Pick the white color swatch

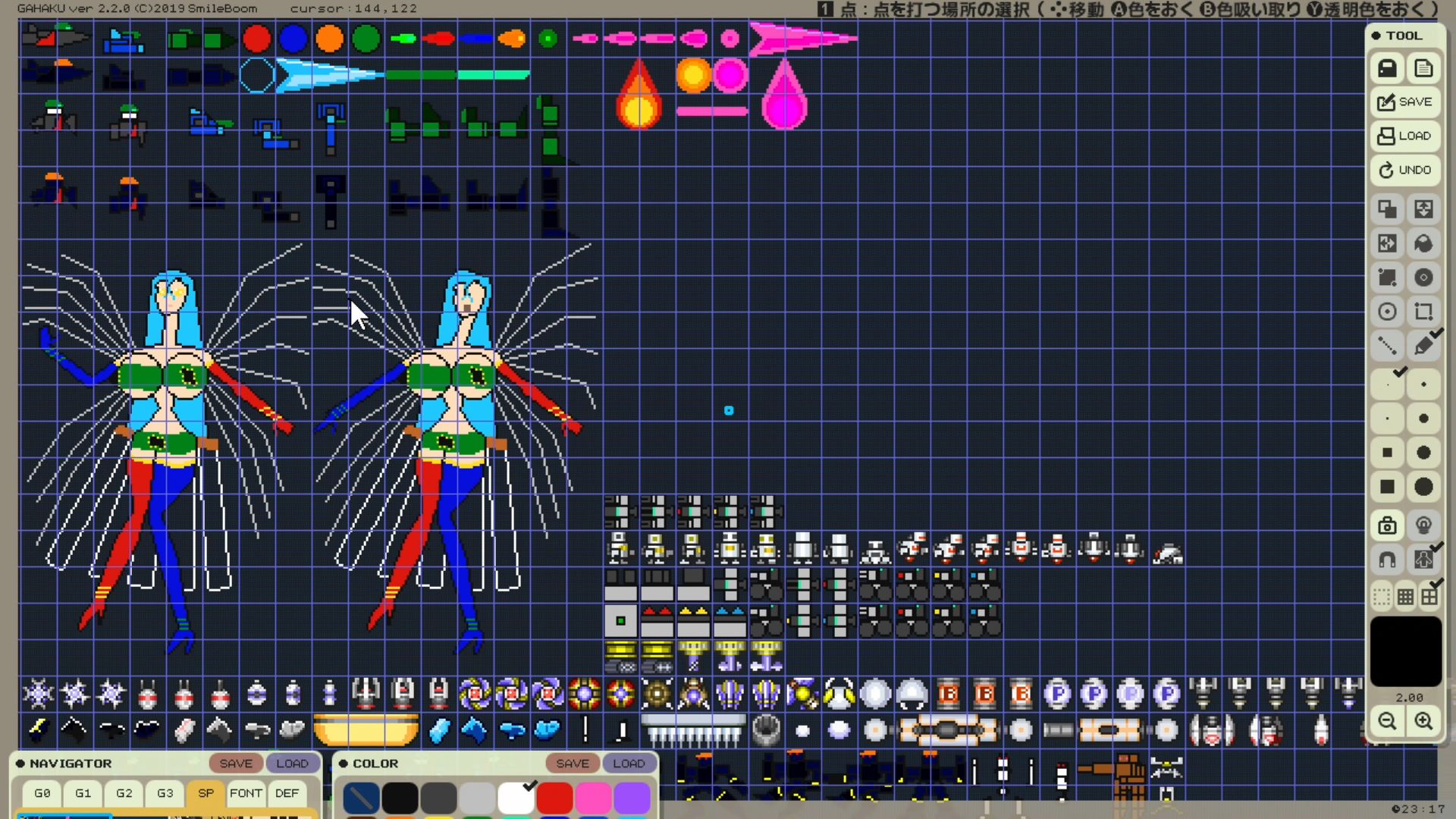516,798
